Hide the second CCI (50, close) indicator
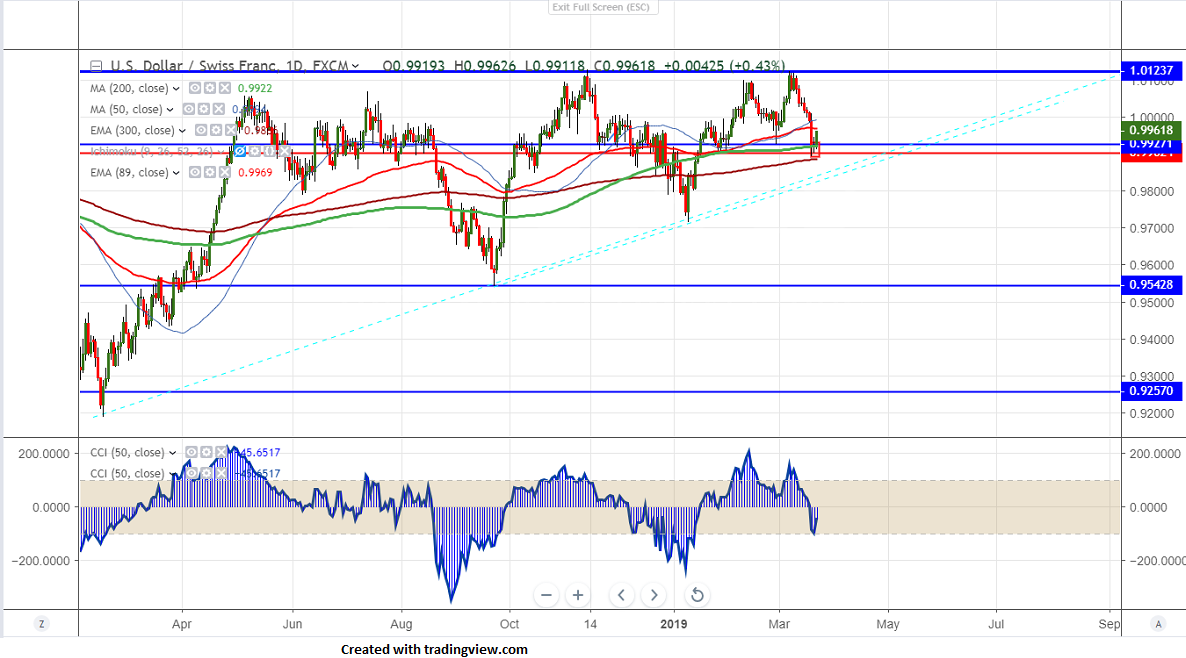This screenshot has width=1186, height=658. 191,473
